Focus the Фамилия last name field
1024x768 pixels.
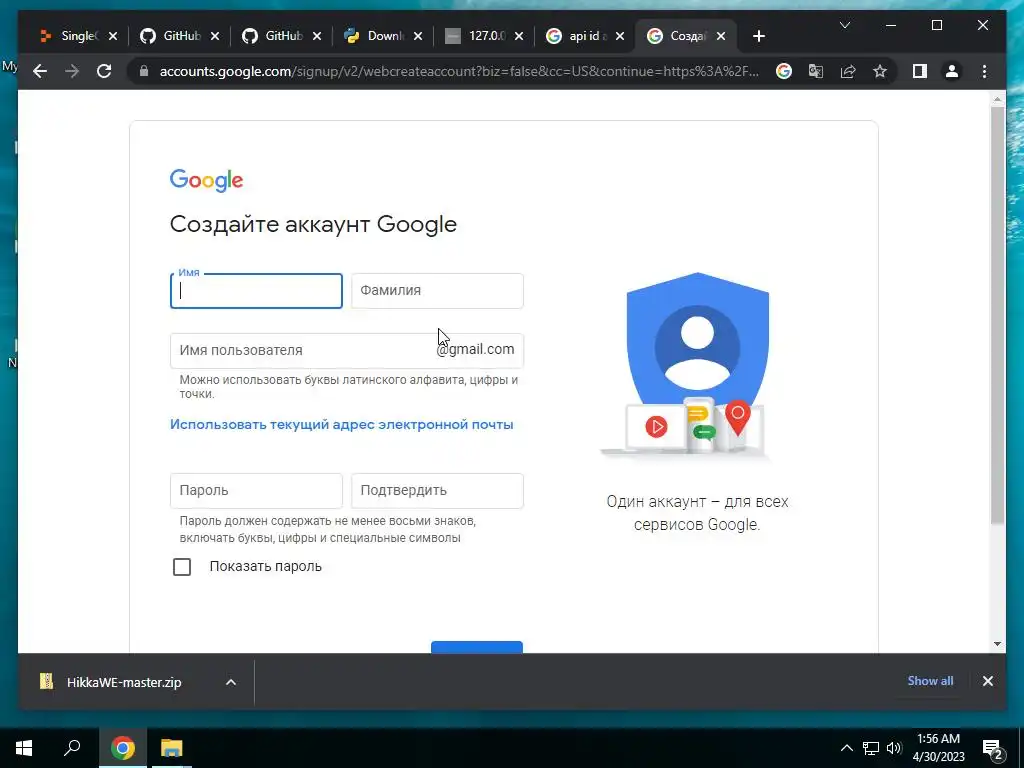click(x=437, y=291)
